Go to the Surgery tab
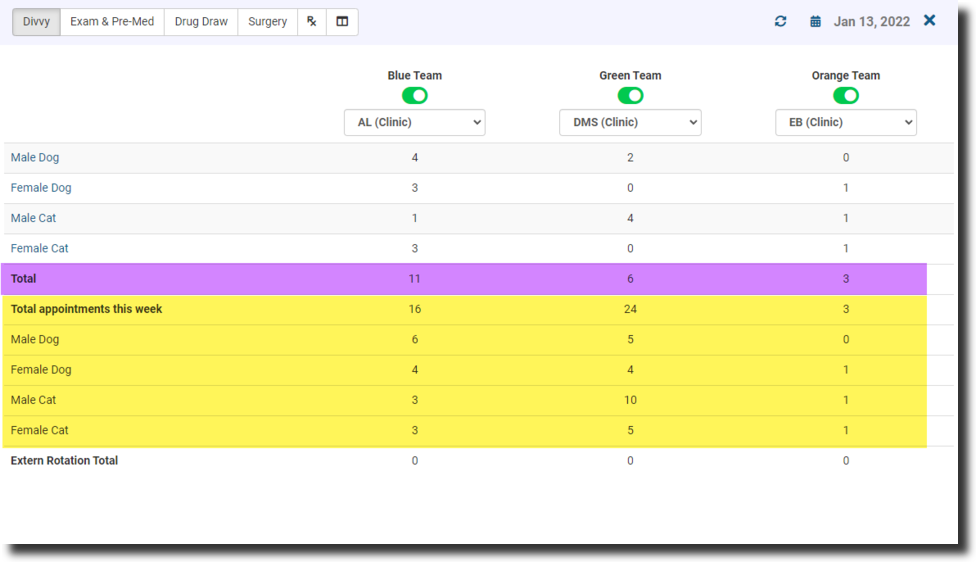The width and height of the screenshot is (976, 562). pyautogui.click(x=267, y=21)
